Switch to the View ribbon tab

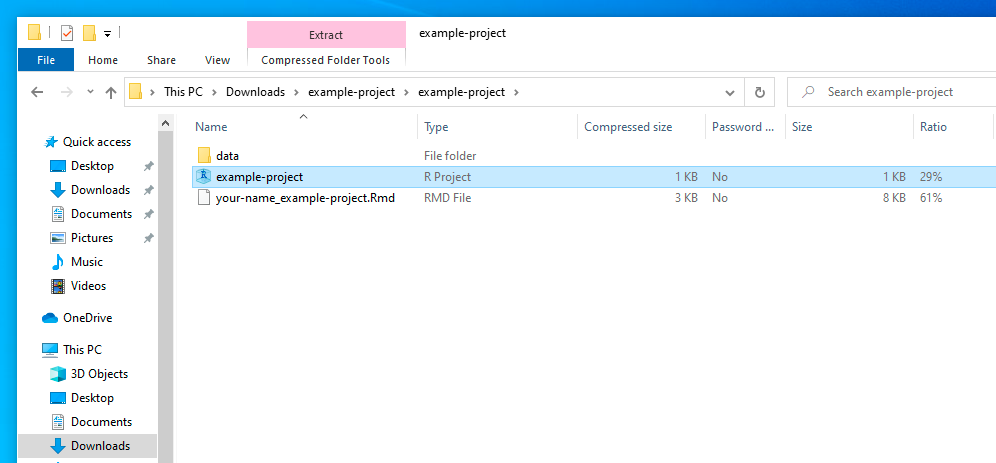click(x=217, y=60)
